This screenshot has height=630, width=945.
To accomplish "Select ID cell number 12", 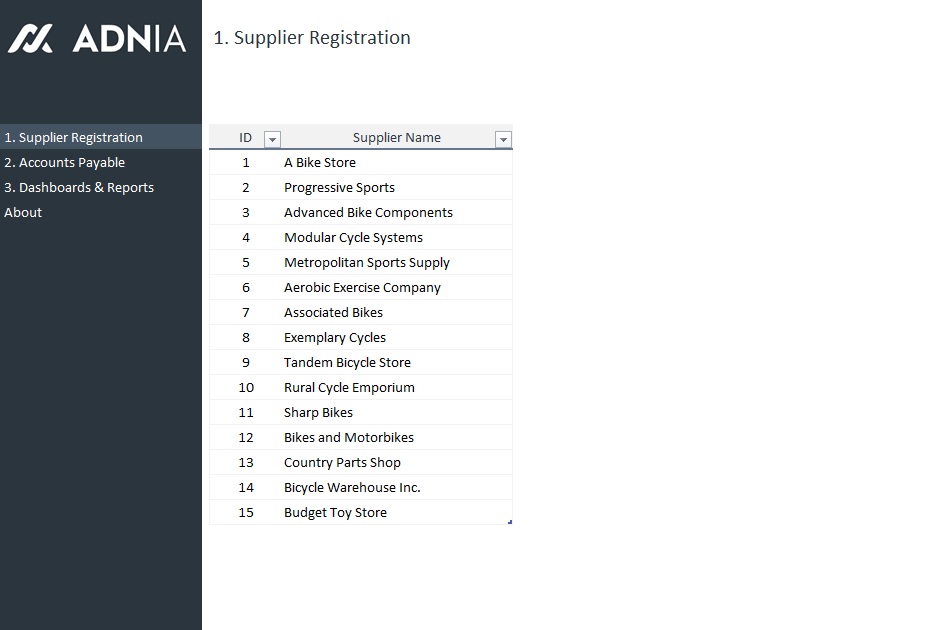I will pos(246,437).
